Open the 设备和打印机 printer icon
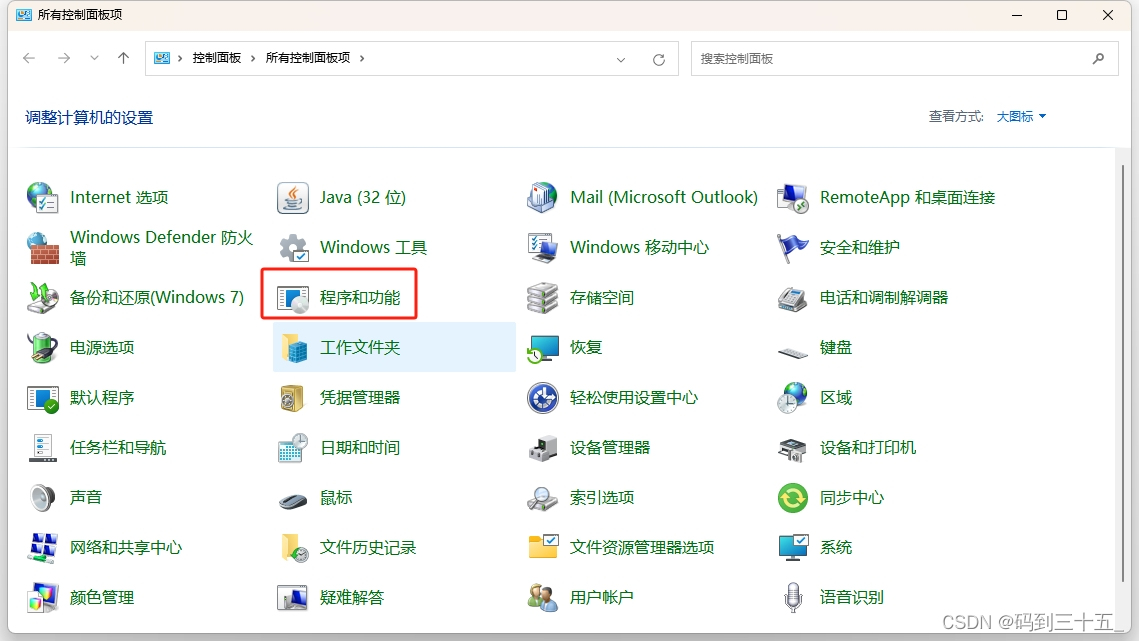The image size is (1139, 641). (793, 448)
